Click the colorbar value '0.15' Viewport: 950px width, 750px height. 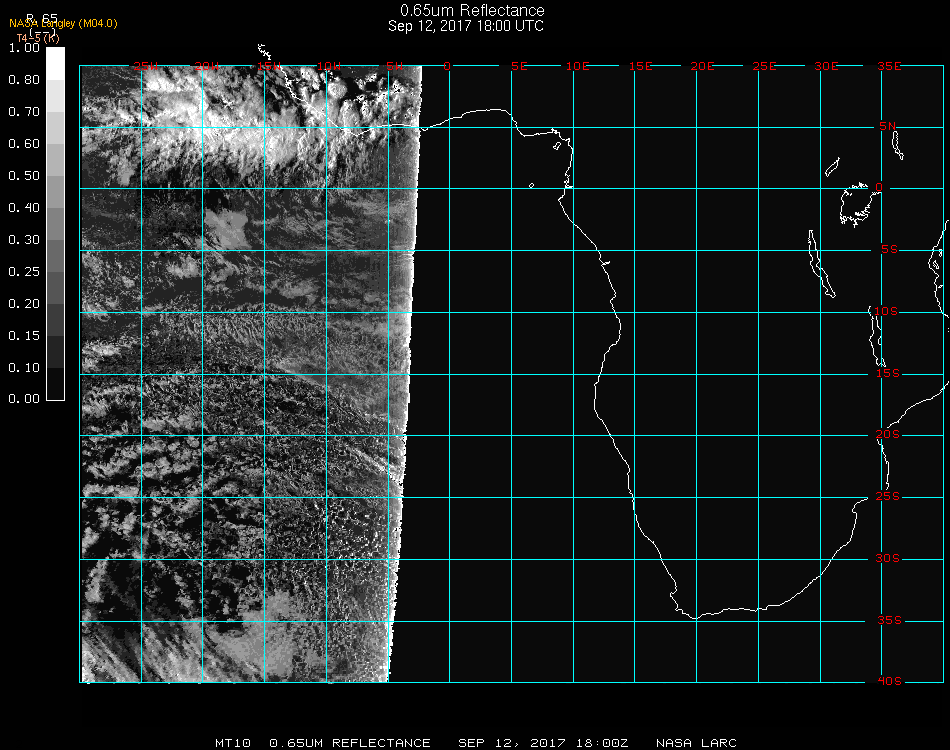(24, 336)
